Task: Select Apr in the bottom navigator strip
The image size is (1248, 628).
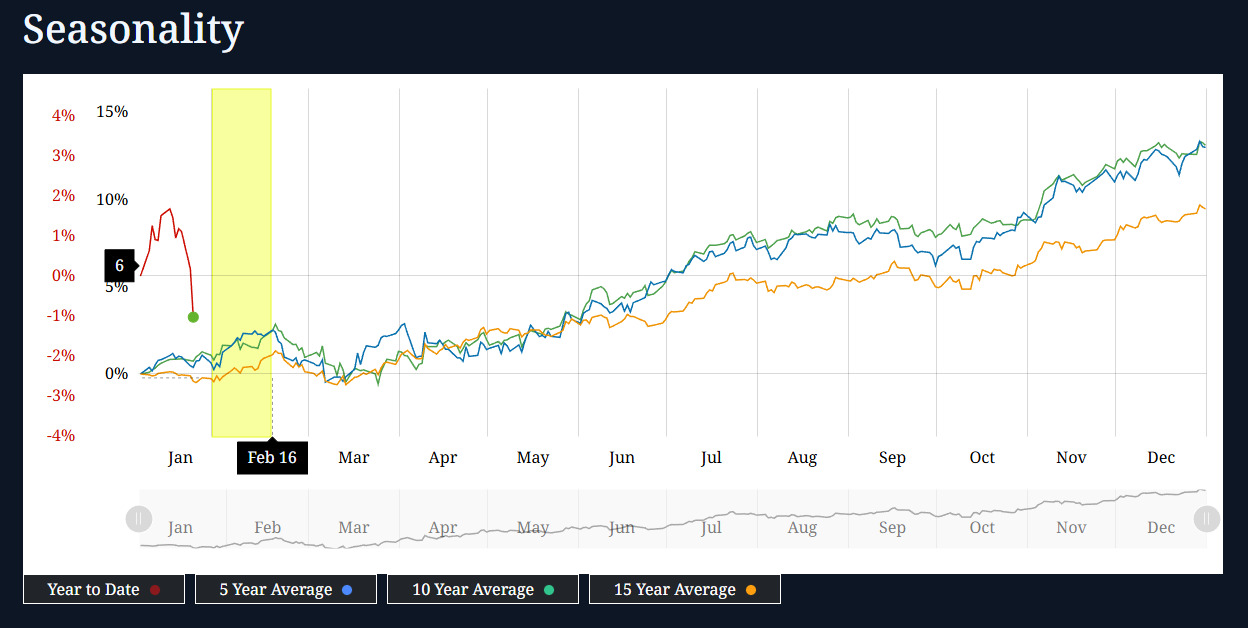Action: 443,527
